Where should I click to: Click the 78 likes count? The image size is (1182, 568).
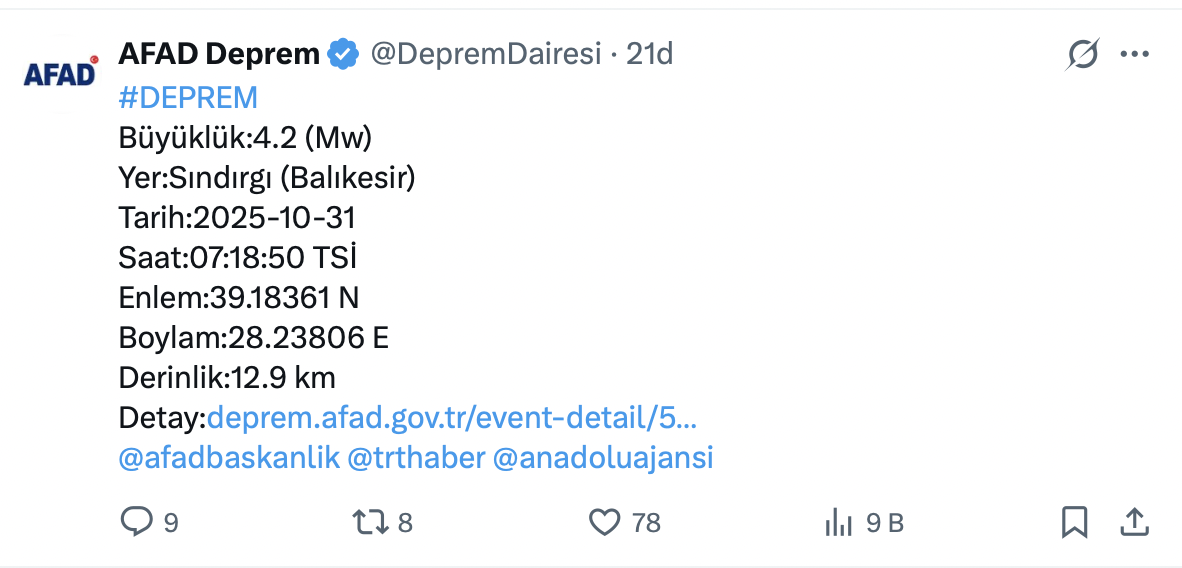(x=646, y=522)
